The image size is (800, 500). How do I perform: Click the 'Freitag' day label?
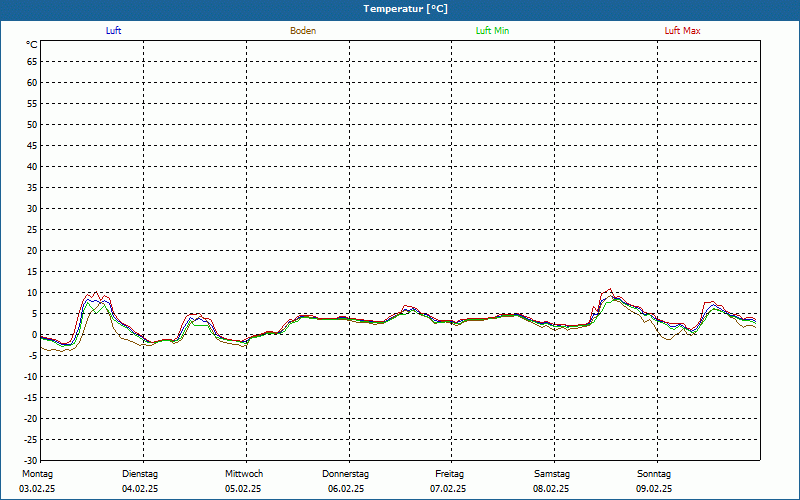[x=449, y=474]
